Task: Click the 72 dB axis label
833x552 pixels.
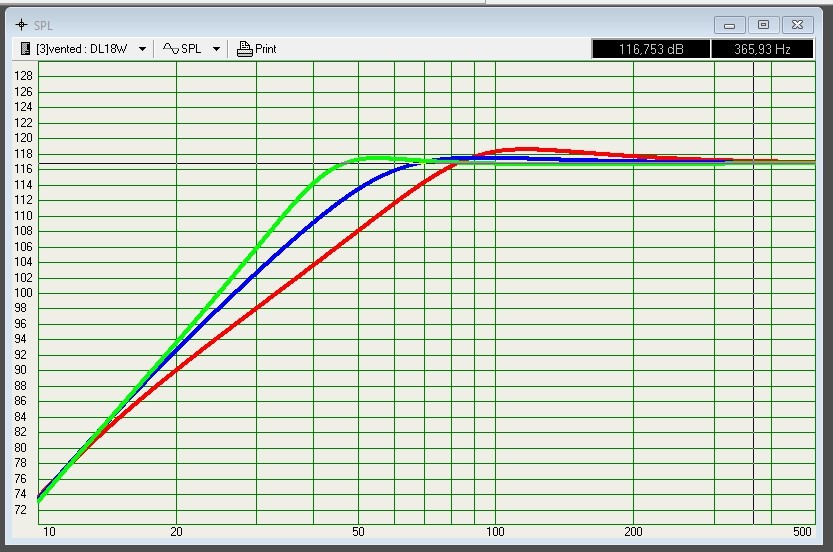Action: (x=20, y=509)
